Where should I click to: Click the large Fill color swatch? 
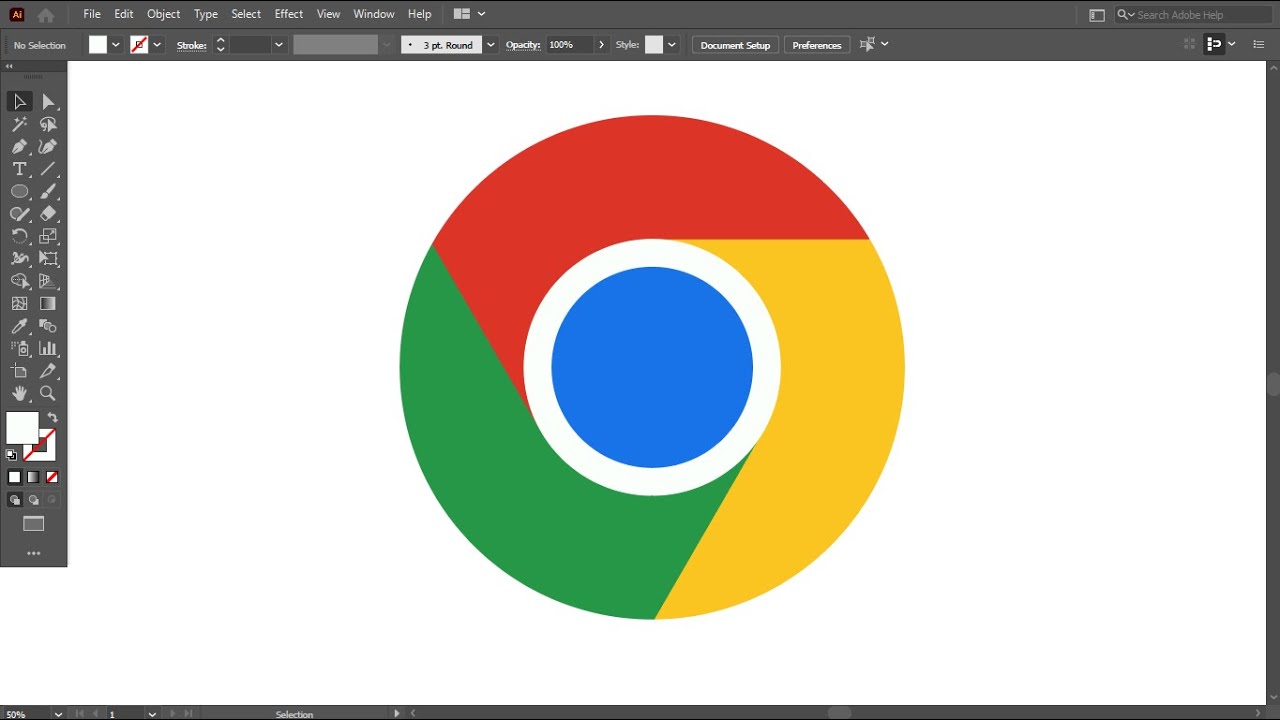point(22,428)
